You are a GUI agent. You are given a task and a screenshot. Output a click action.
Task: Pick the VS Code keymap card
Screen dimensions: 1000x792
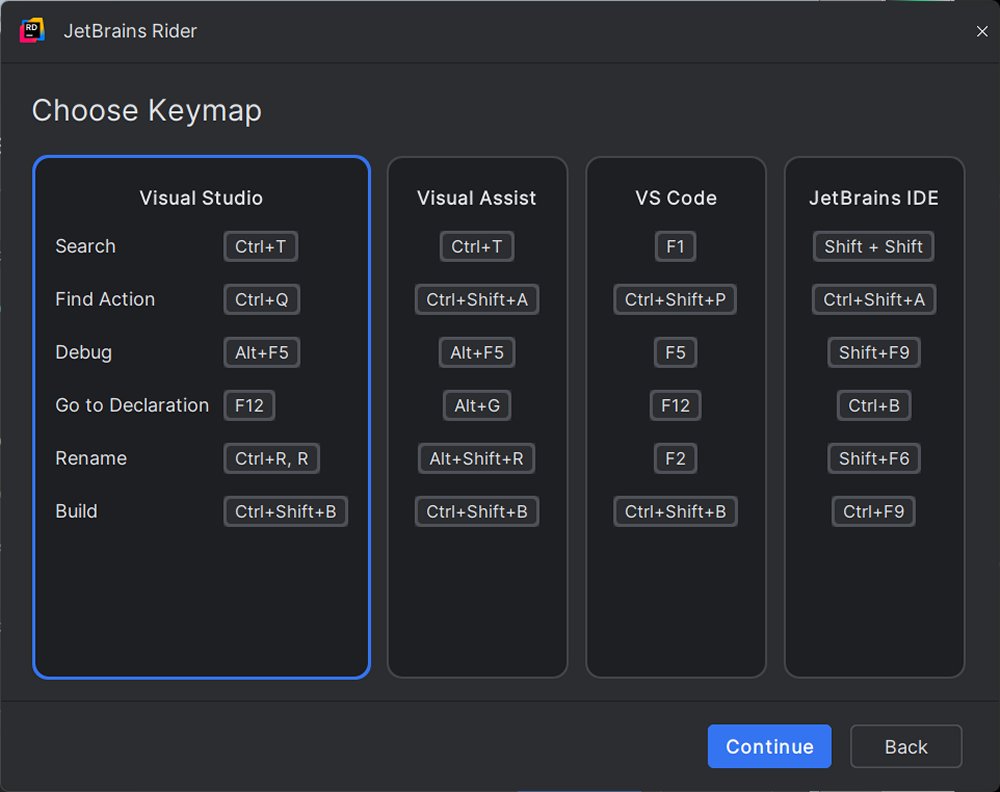676,198
